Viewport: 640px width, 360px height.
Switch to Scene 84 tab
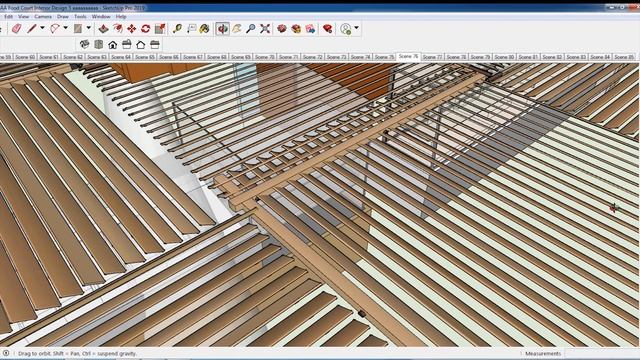(x=600, y=57)
